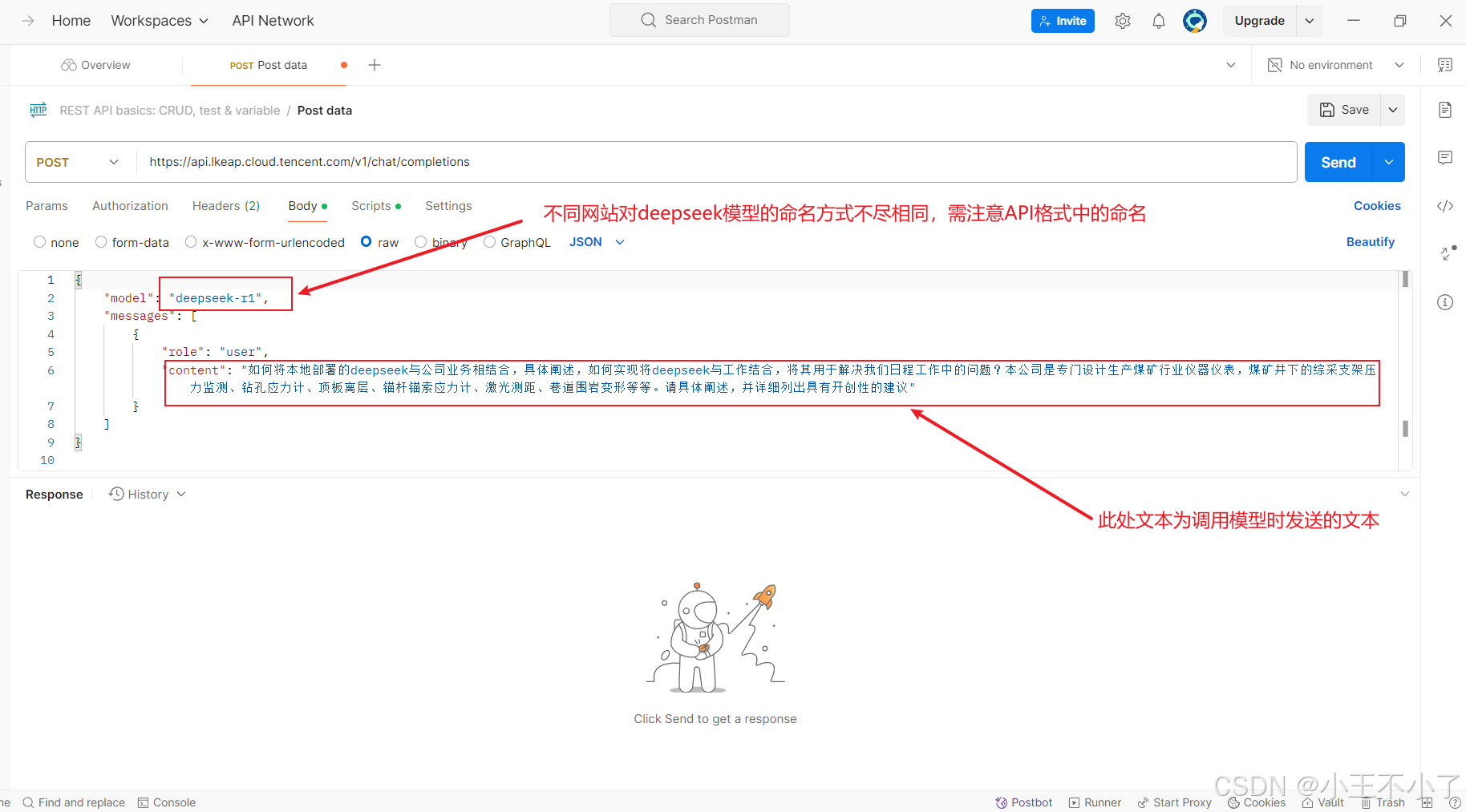Open the Workspaces dropdown

[160, 21]
